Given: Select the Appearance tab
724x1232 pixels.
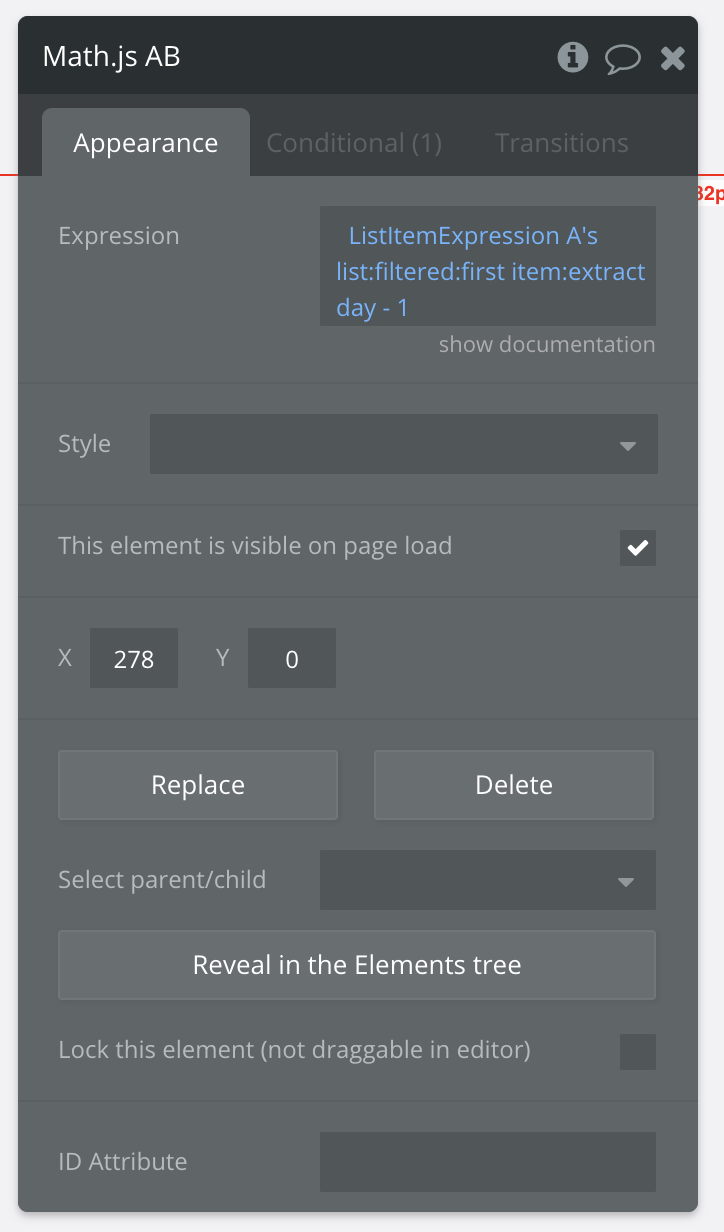Looking at the screenshot, I should click(x=145, y=142).
